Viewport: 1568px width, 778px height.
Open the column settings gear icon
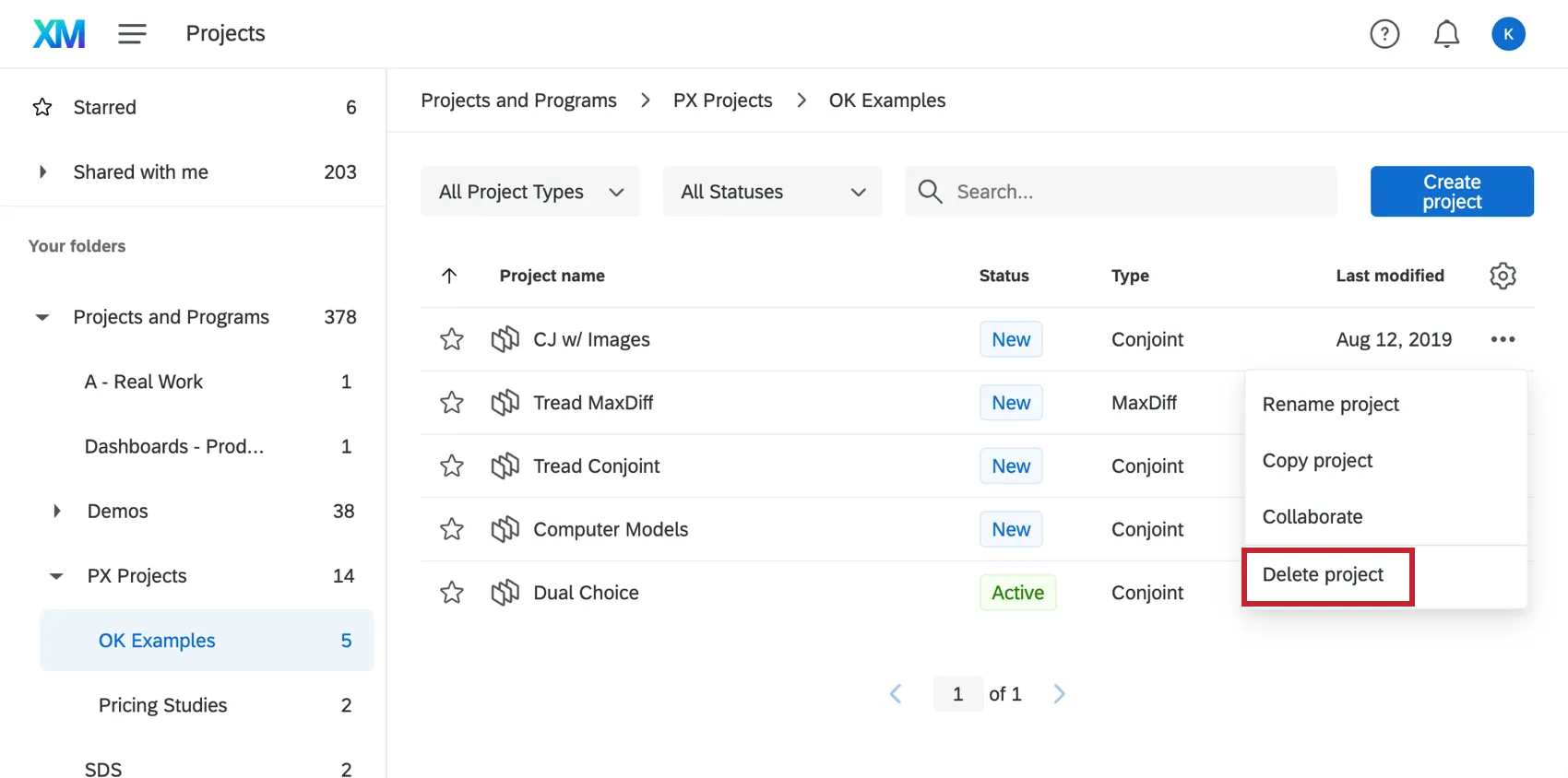(1503, 276)
